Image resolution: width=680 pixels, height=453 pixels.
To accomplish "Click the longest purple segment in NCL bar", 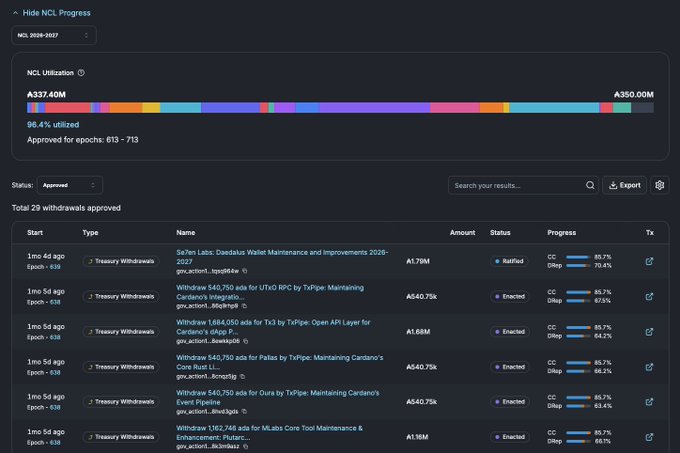I will coord(375,108).
